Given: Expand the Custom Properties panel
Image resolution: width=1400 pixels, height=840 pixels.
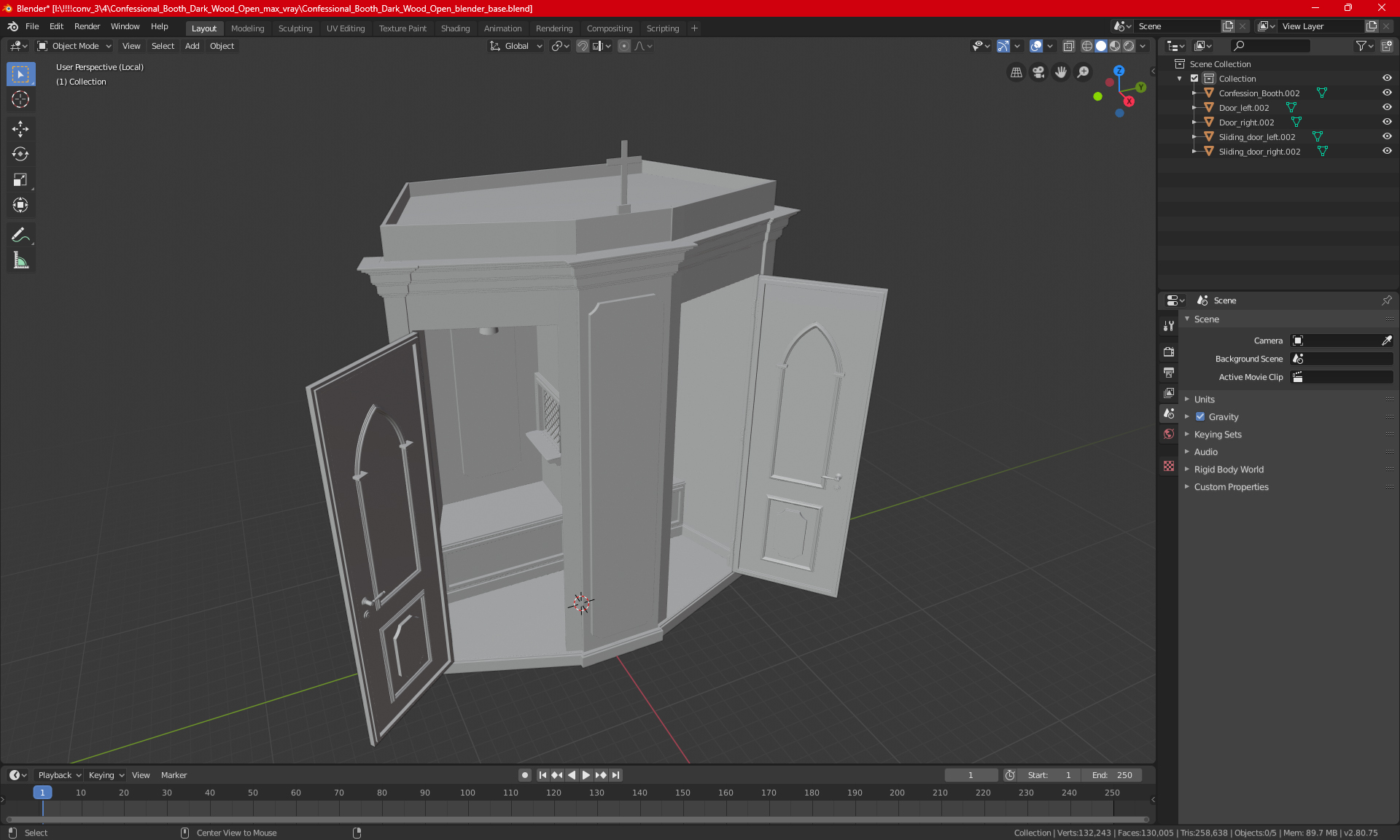Looking at the screenshot, I should click(1231, 487).
